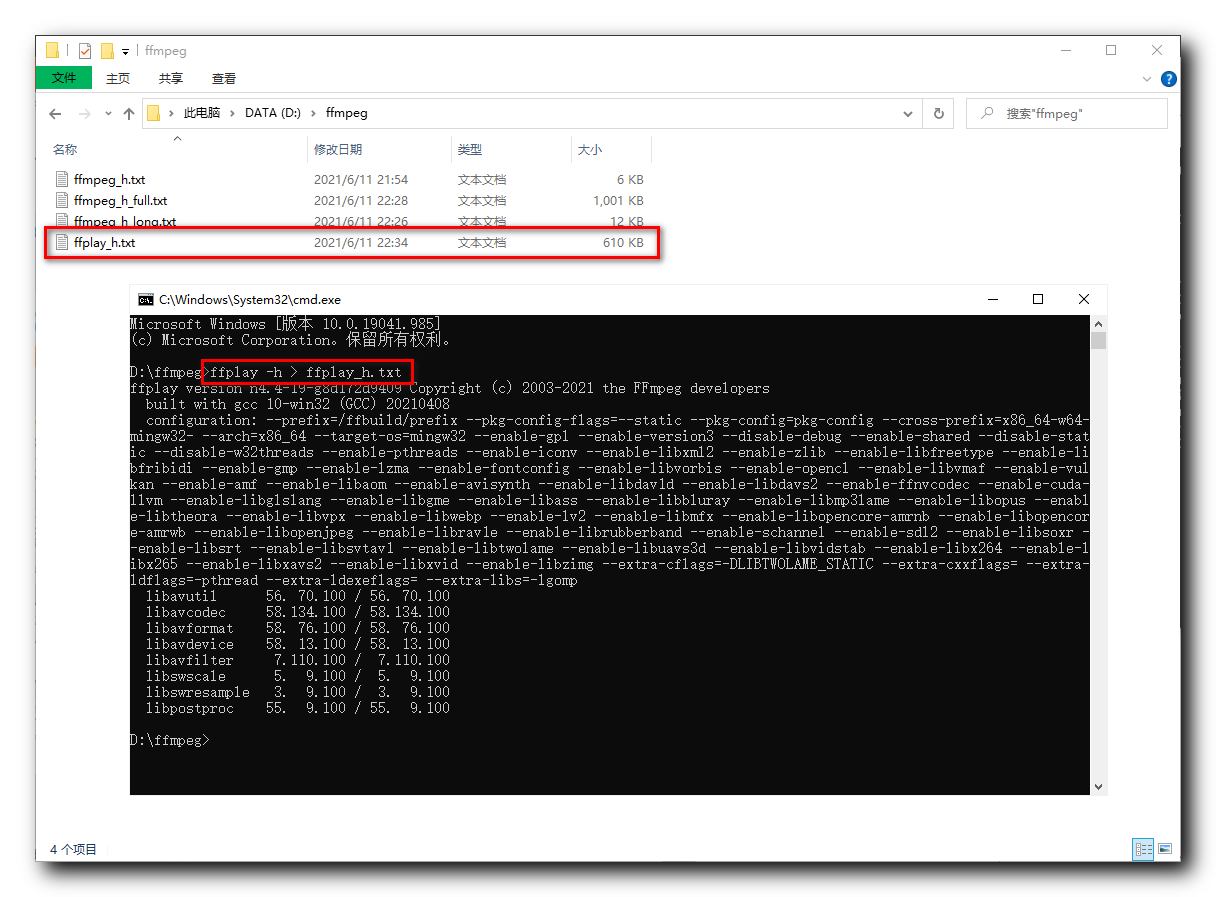
Task: Click 4 个项目 status bar text
Action: [73, 850]
